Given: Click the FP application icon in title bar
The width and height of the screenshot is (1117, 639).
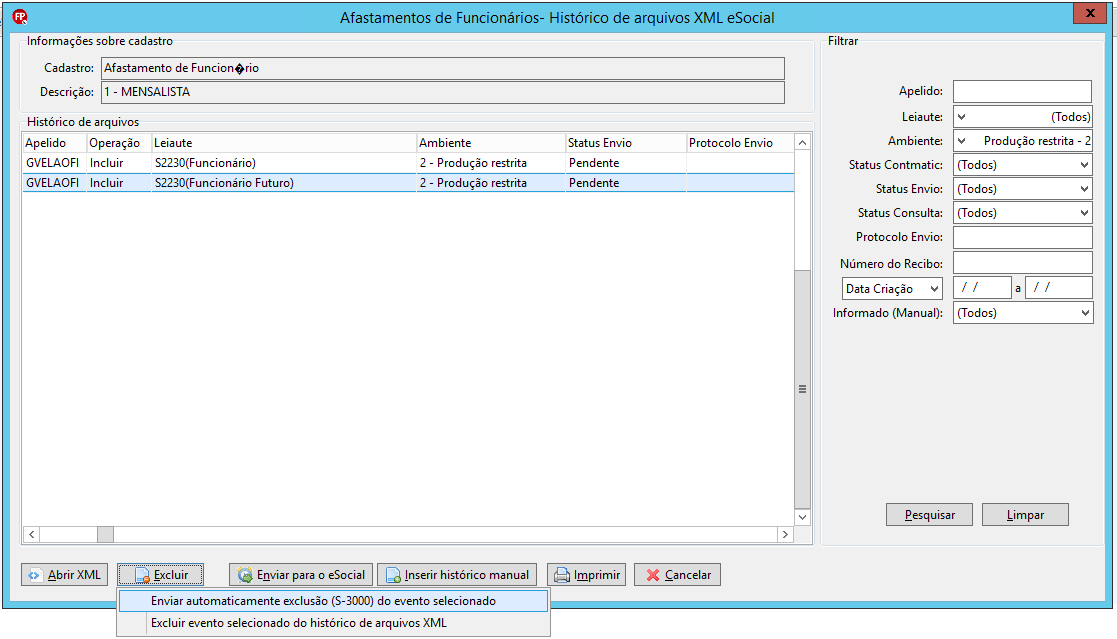Looking at the screenshot, I should (20, 16).
